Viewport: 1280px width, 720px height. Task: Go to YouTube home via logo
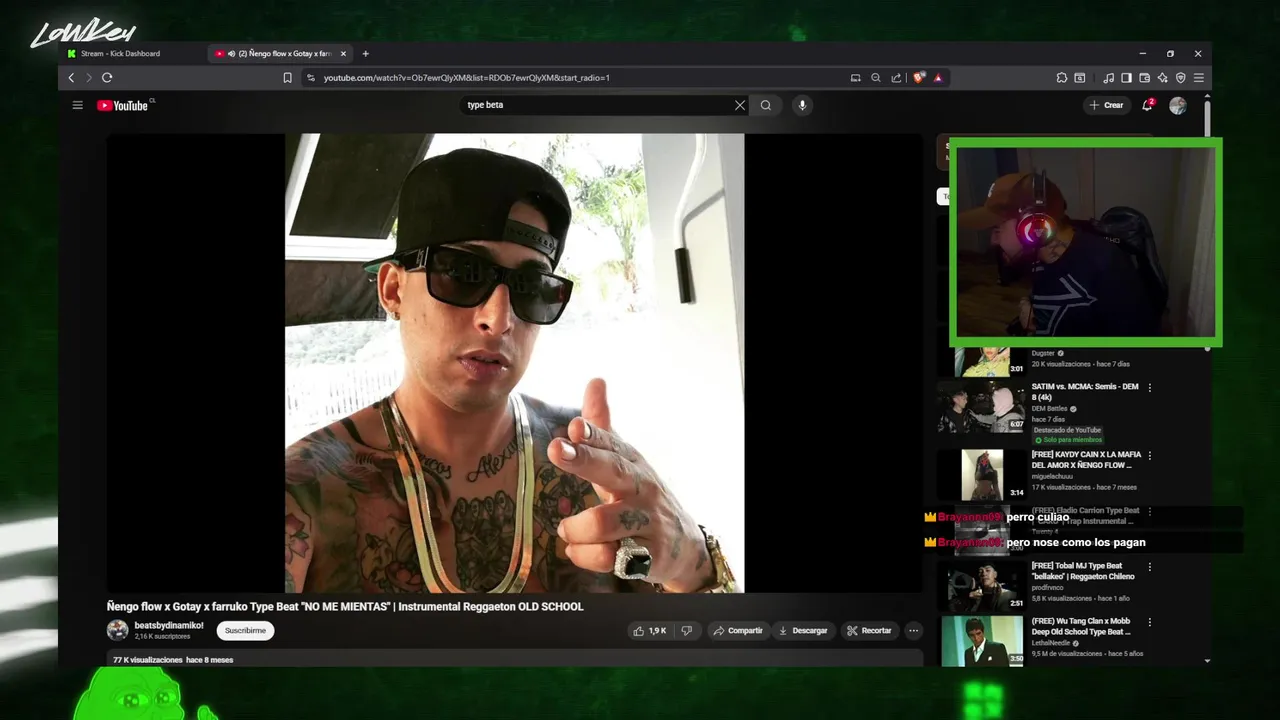coord(123,105)
